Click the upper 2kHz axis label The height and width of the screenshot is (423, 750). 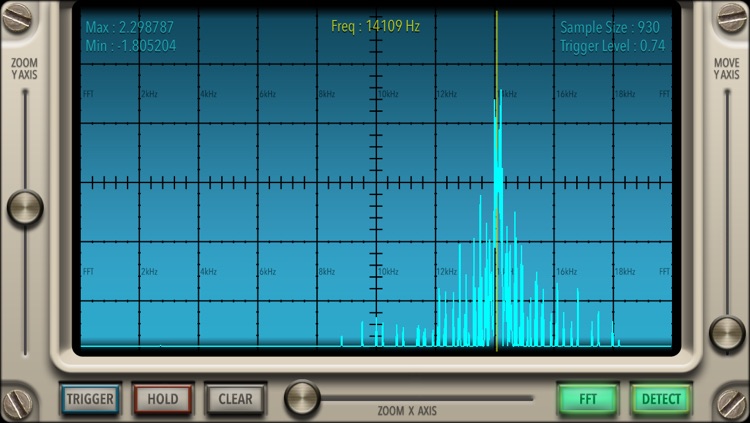click(x=150, y=94)
